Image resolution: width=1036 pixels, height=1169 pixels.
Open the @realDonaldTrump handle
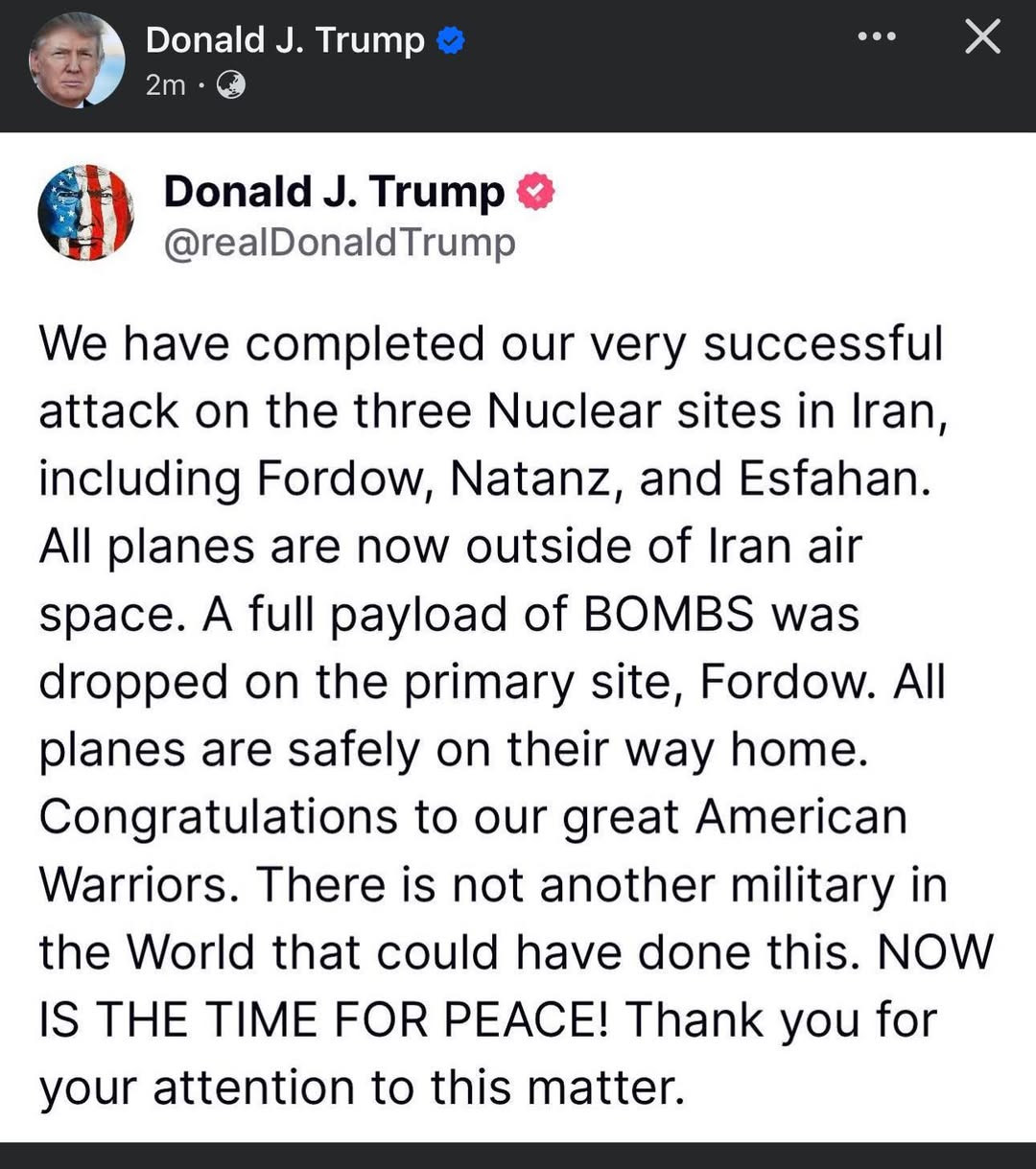[x=340, y=243]
